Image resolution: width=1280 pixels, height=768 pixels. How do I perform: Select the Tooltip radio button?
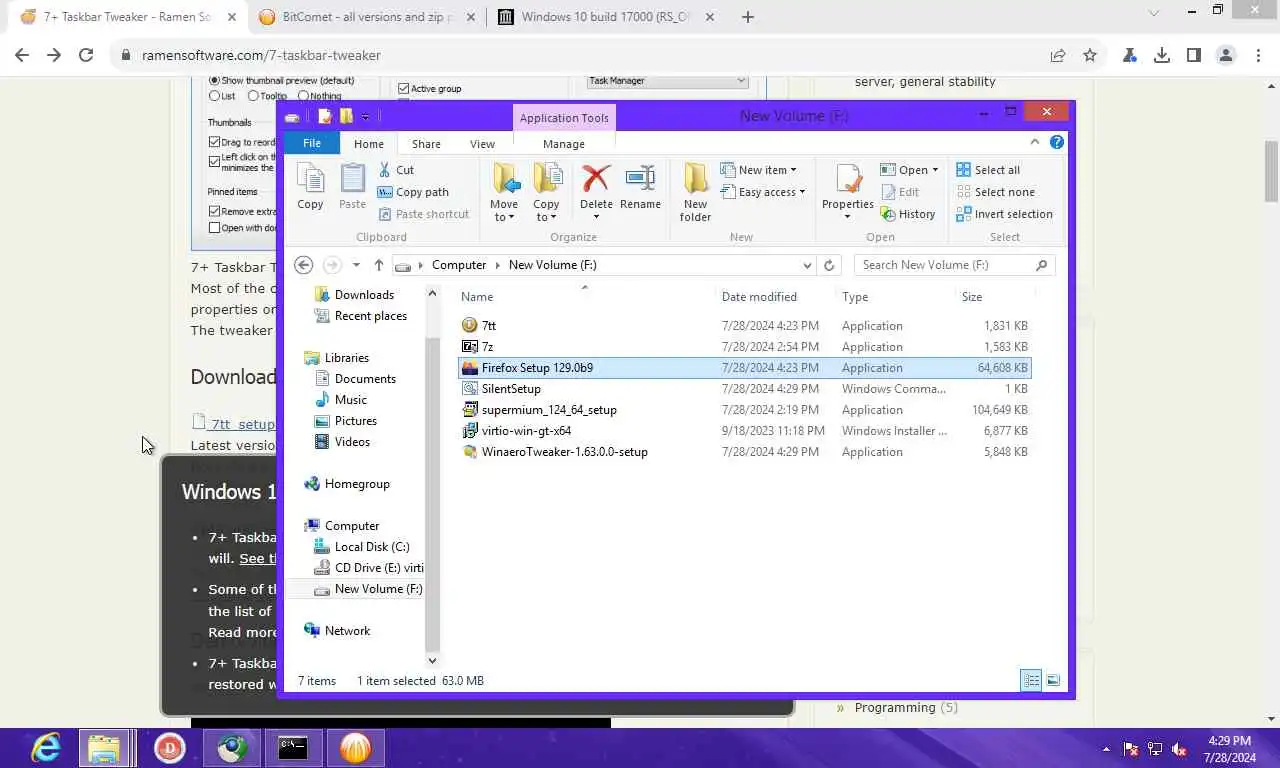click(x=253, y=96)
